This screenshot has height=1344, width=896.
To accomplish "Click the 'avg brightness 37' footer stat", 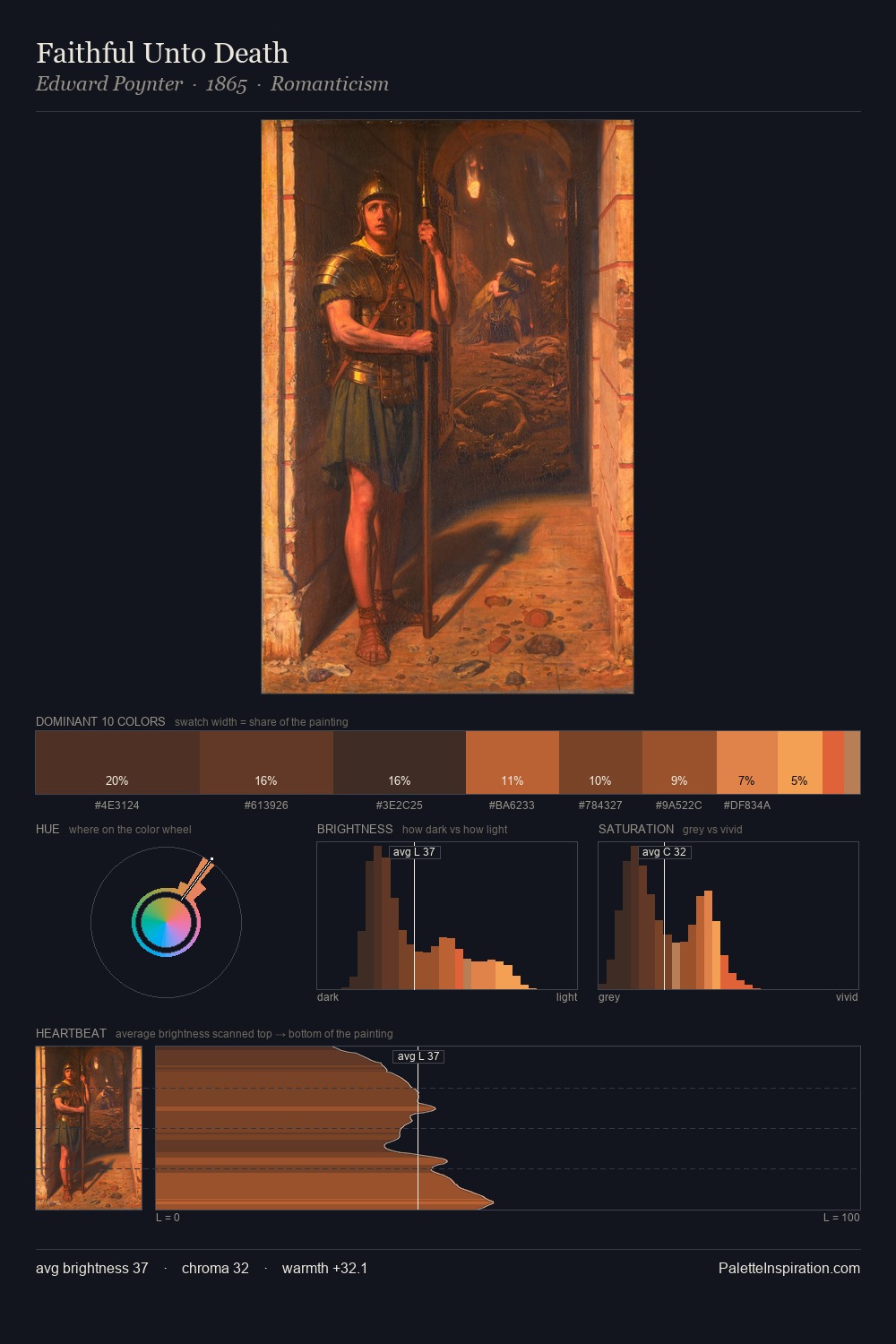I will coord(92,1268).
